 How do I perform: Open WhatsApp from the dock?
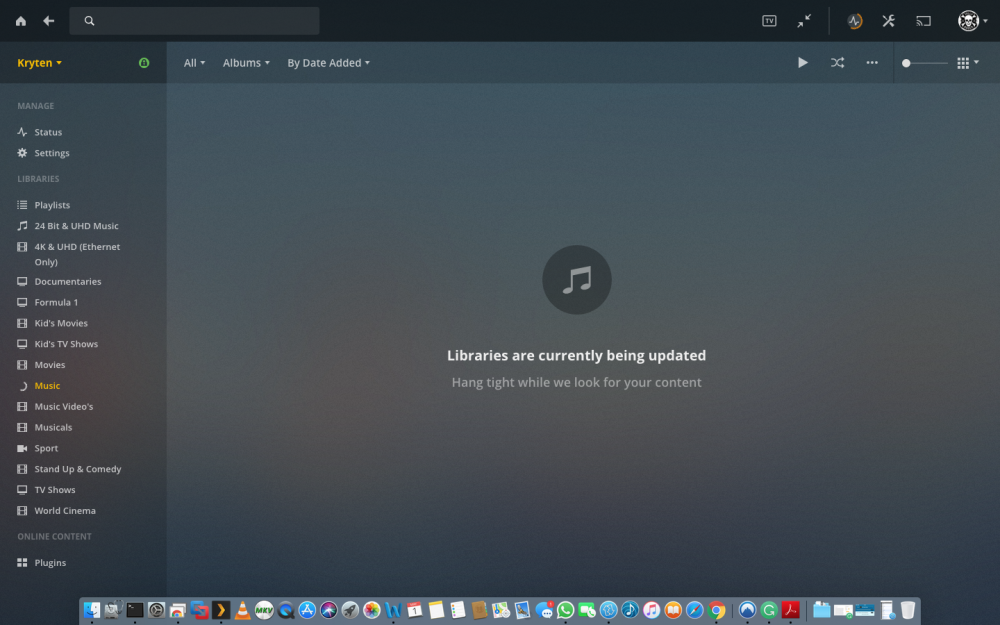point(565,610)
